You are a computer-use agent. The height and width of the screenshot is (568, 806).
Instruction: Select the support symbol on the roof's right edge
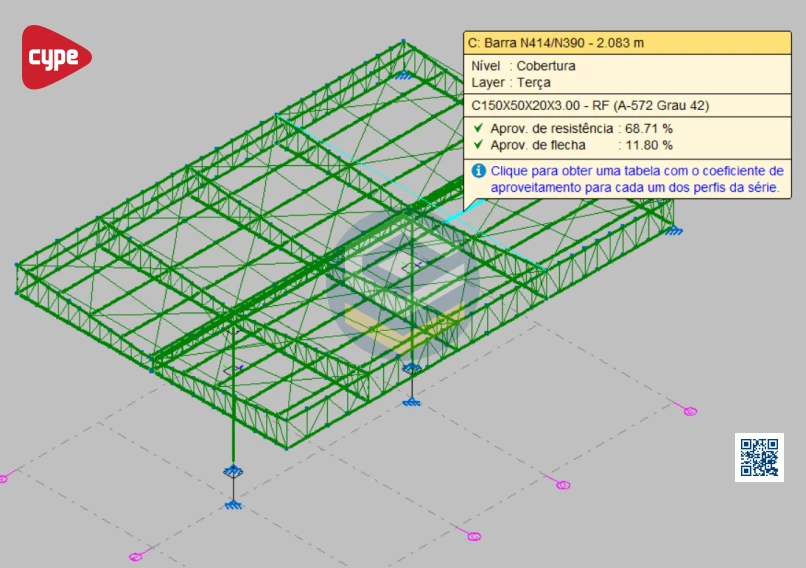click(675, 230)
